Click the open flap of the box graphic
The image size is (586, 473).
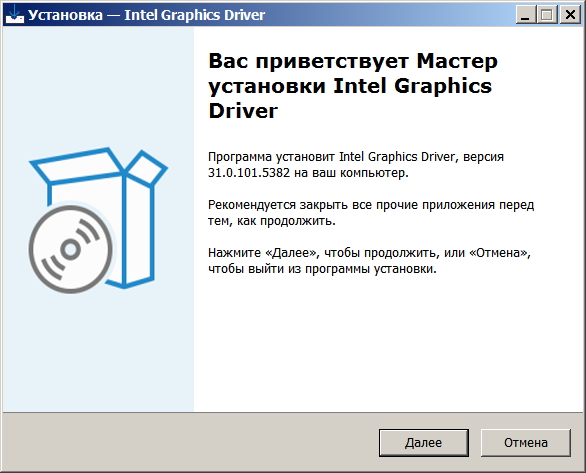tap(147, 168)
